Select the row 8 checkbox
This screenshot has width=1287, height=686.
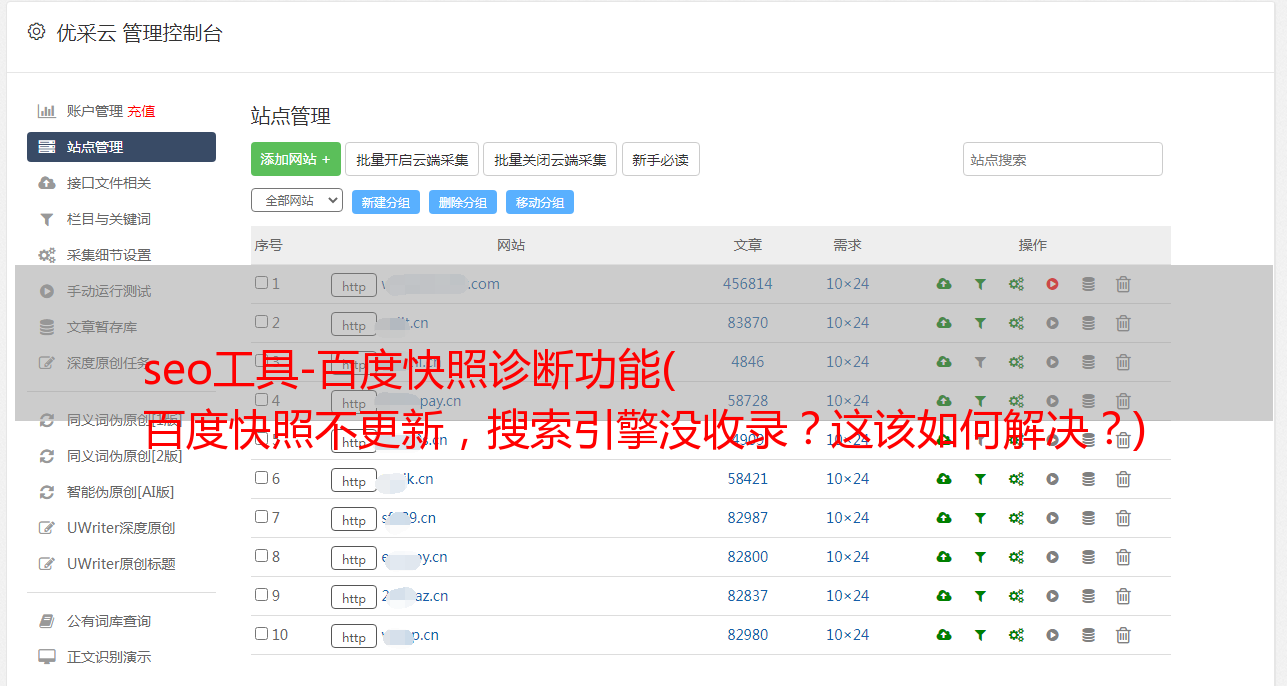click(x=261, y=556)
